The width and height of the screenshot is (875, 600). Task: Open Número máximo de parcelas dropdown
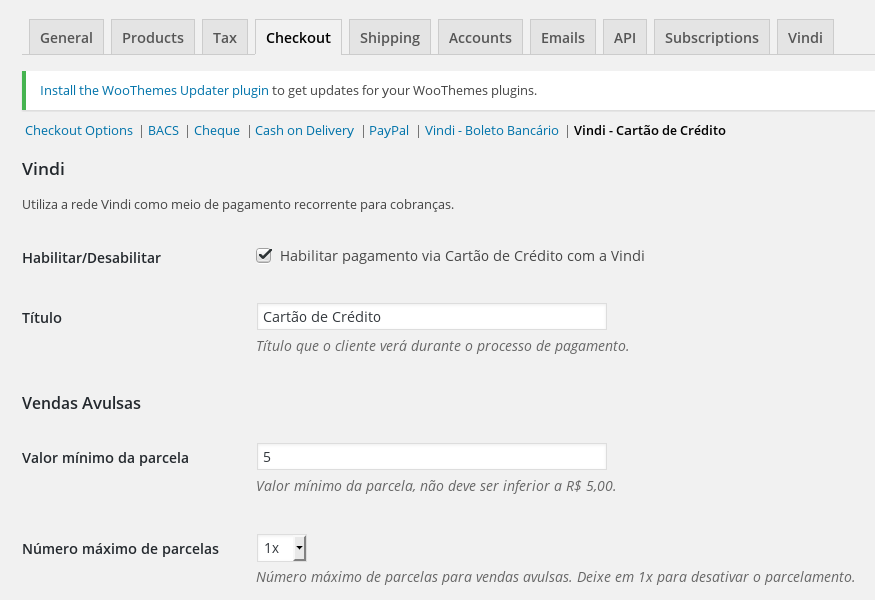pyautogui.click(x=282, y=548)
